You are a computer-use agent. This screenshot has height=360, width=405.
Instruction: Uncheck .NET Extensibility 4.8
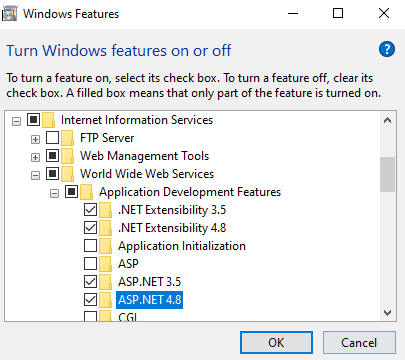pos(90,228)
